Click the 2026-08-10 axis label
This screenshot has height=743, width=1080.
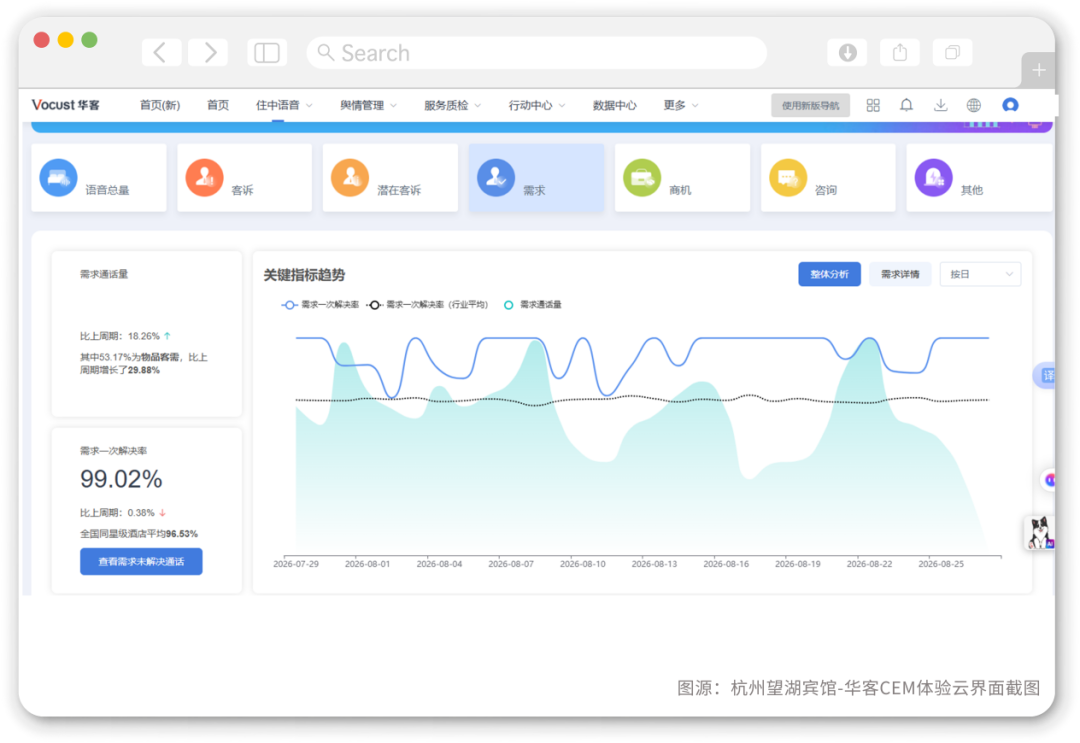pyautogui.click(x=583, y=563)
